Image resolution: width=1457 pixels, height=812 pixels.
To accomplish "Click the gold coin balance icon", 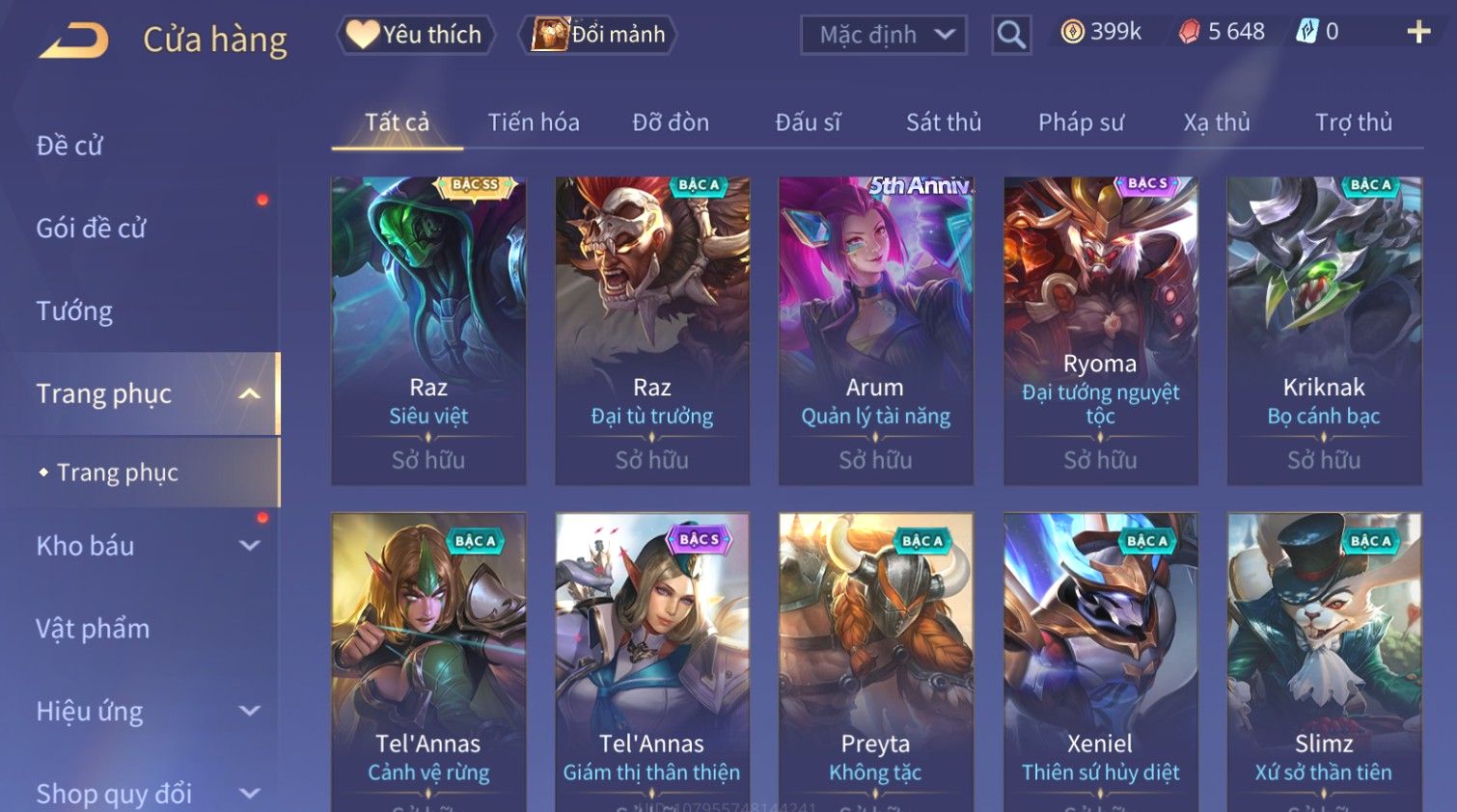I will coord(1072,32).
